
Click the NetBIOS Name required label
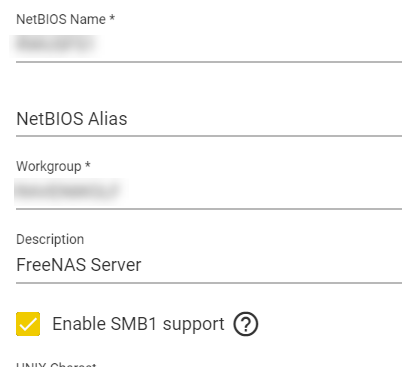pyautogui.click(x=66, y=19)
